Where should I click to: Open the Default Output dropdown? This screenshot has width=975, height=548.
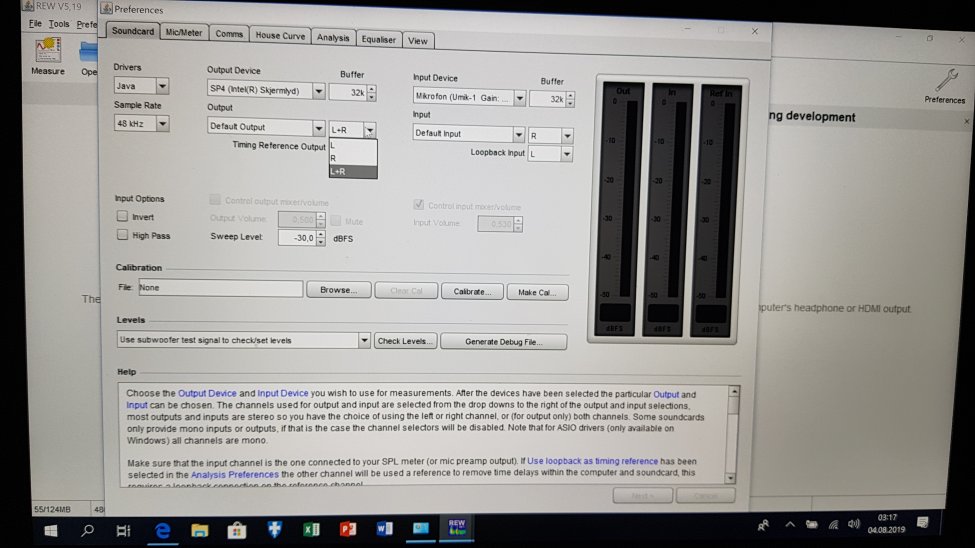point(318,128)
